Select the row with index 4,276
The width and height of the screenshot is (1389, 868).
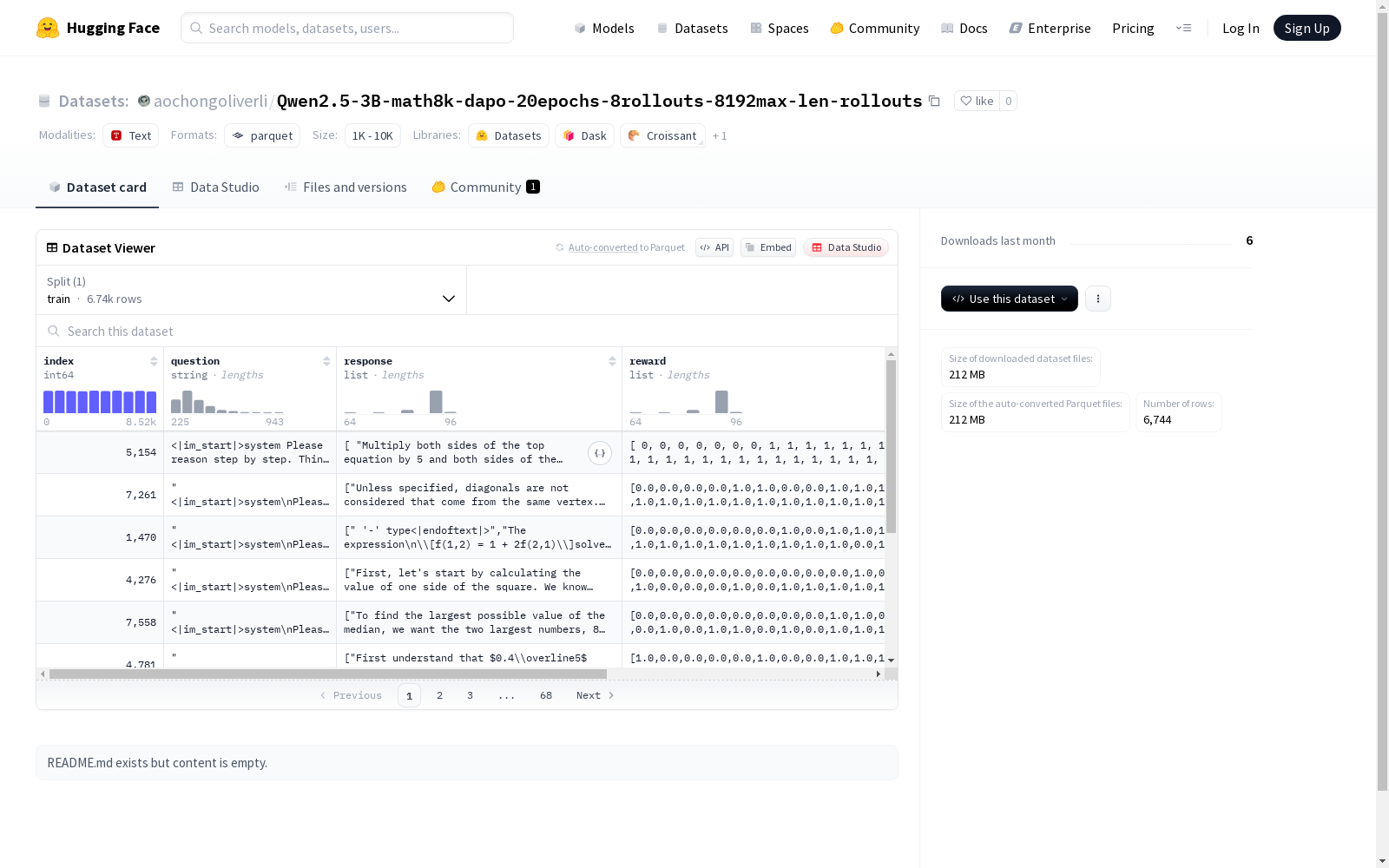pos(461,580)
